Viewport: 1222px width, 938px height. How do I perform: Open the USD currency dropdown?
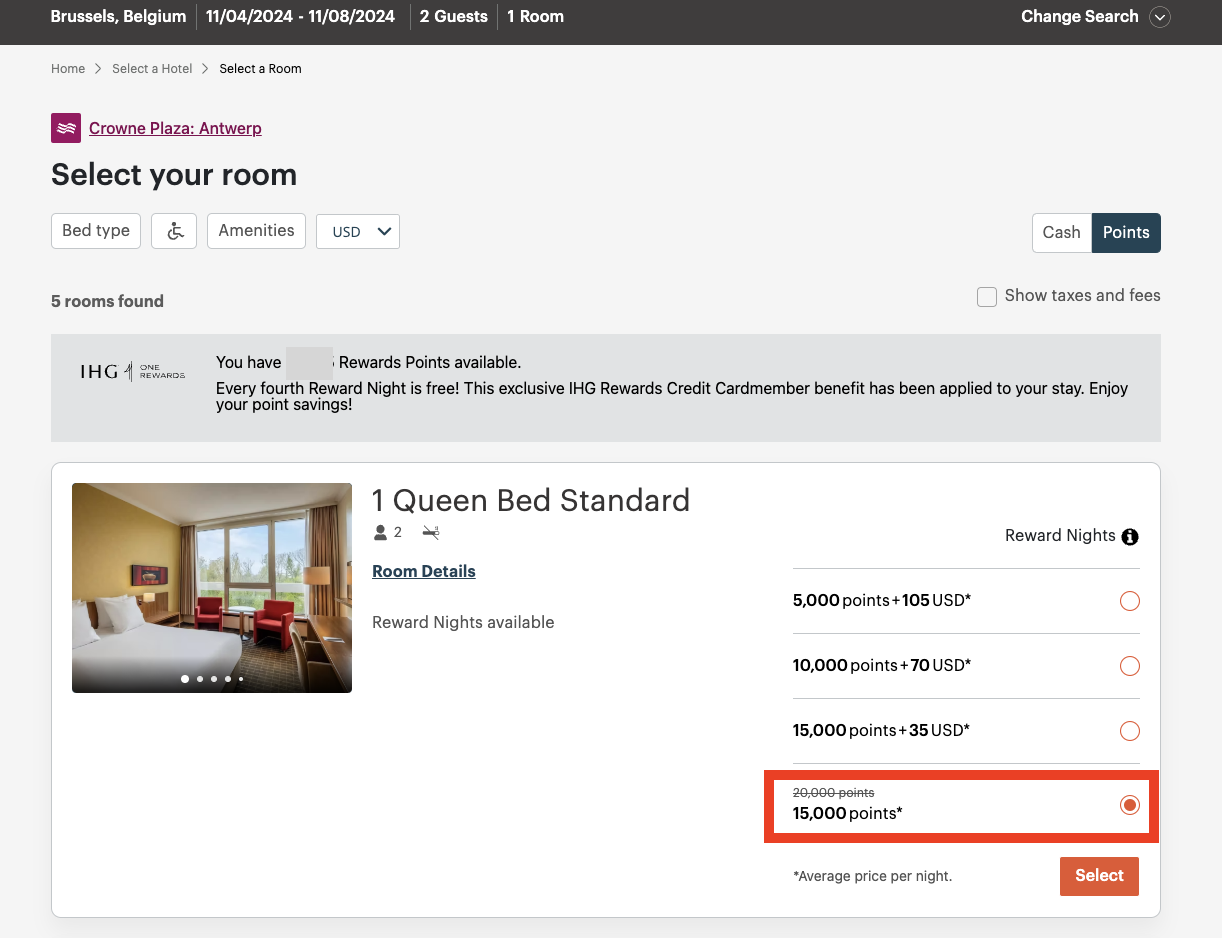[x=357, y=231]
